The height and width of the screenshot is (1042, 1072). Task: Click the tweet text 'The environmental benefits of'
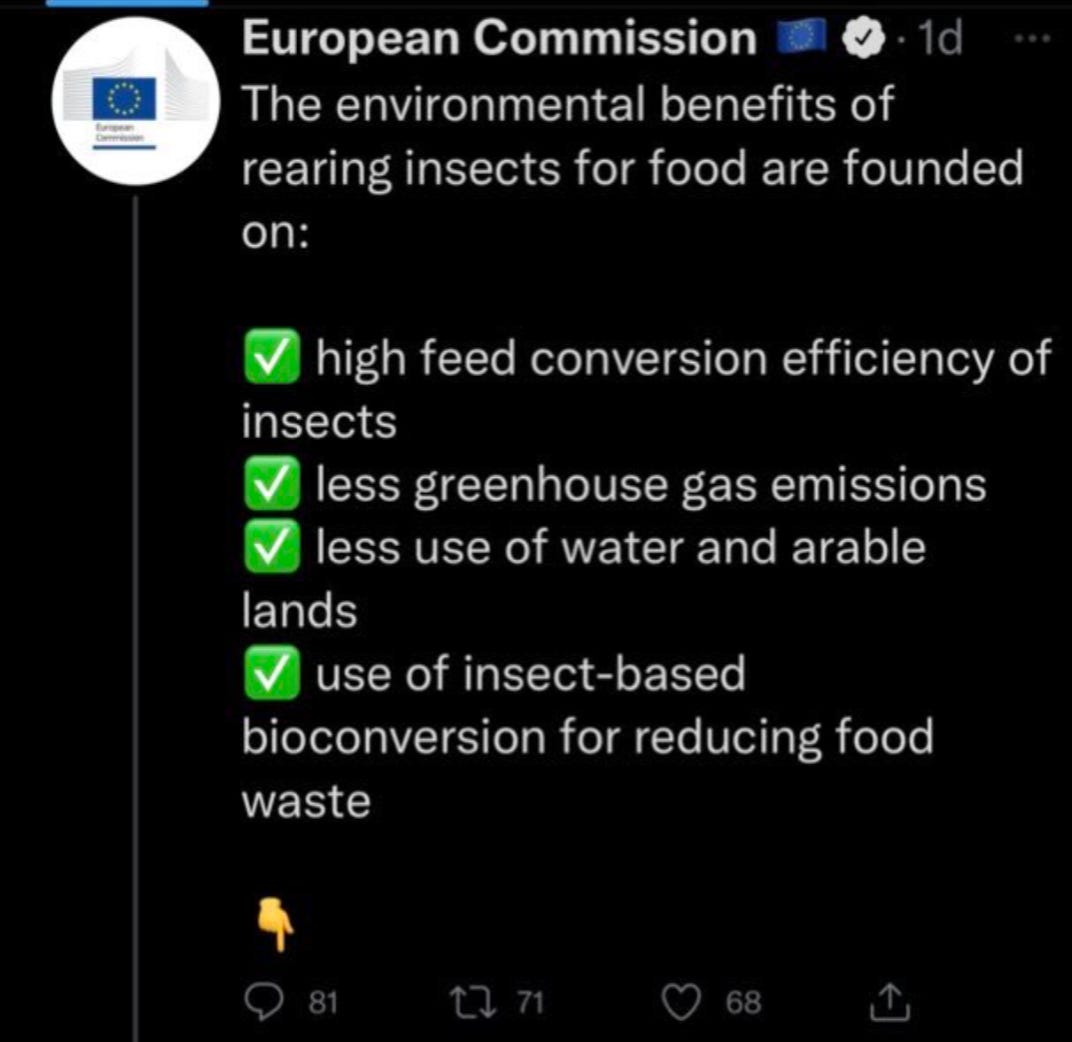568,104
